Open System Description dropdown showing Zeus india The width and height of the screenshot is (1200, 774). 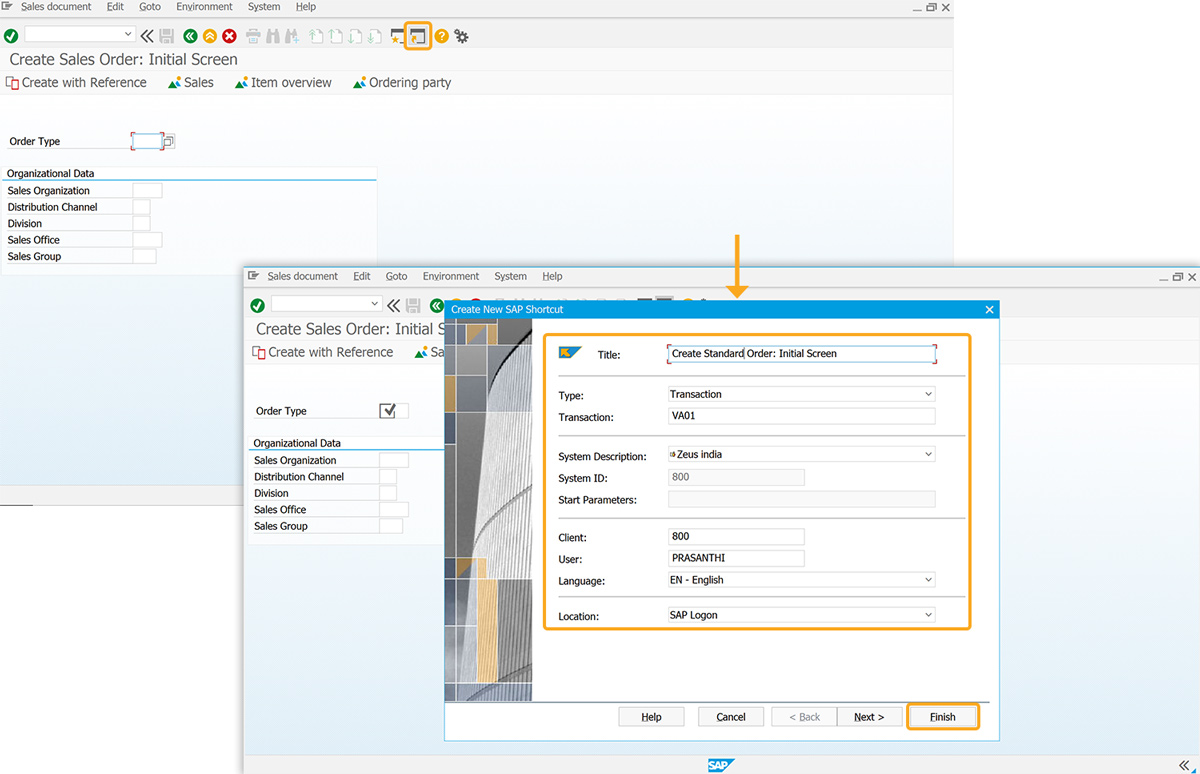click(929, 454)
